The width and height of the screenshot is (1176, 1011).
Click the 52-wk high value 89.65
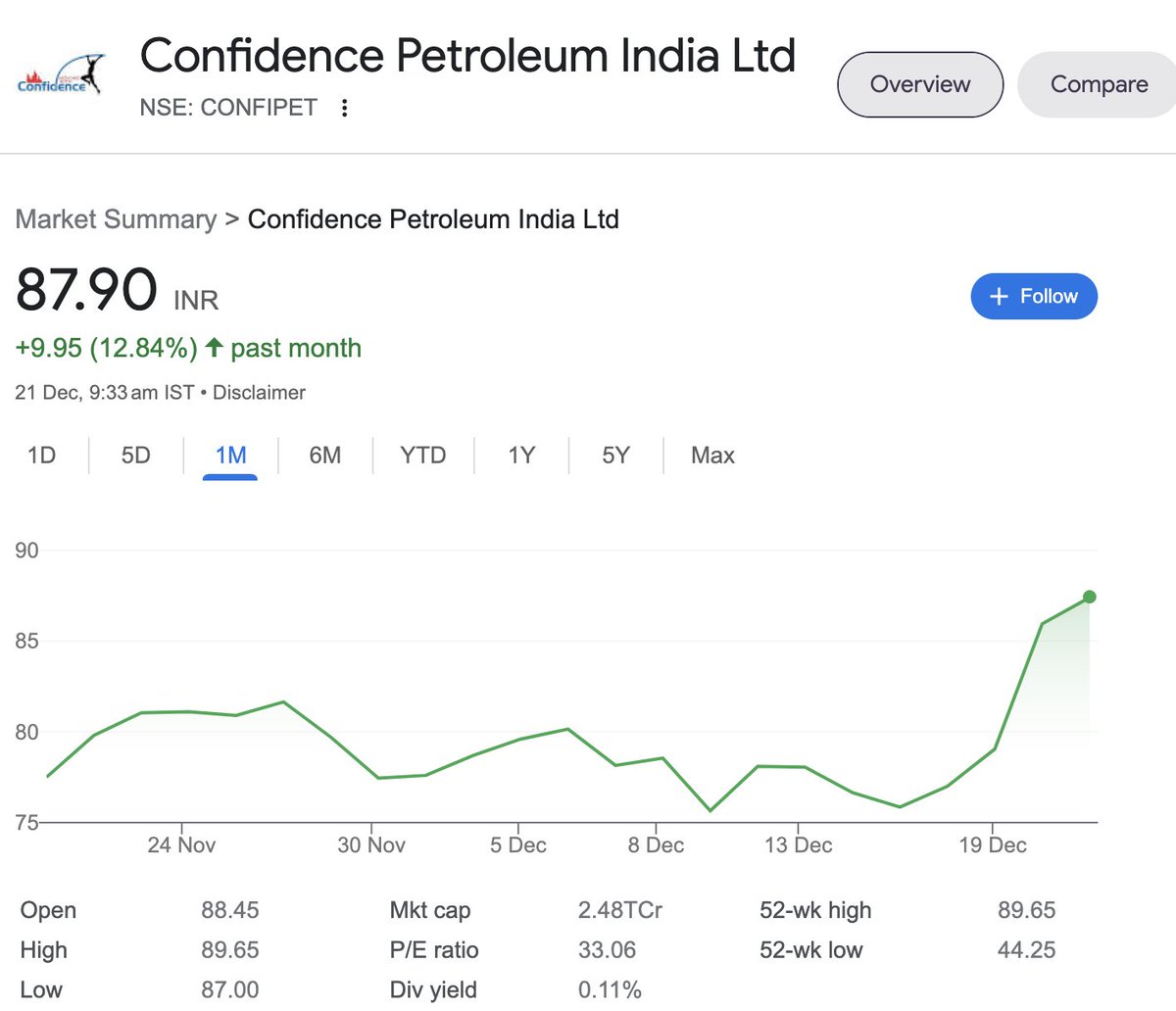(x=1027, y=910)
